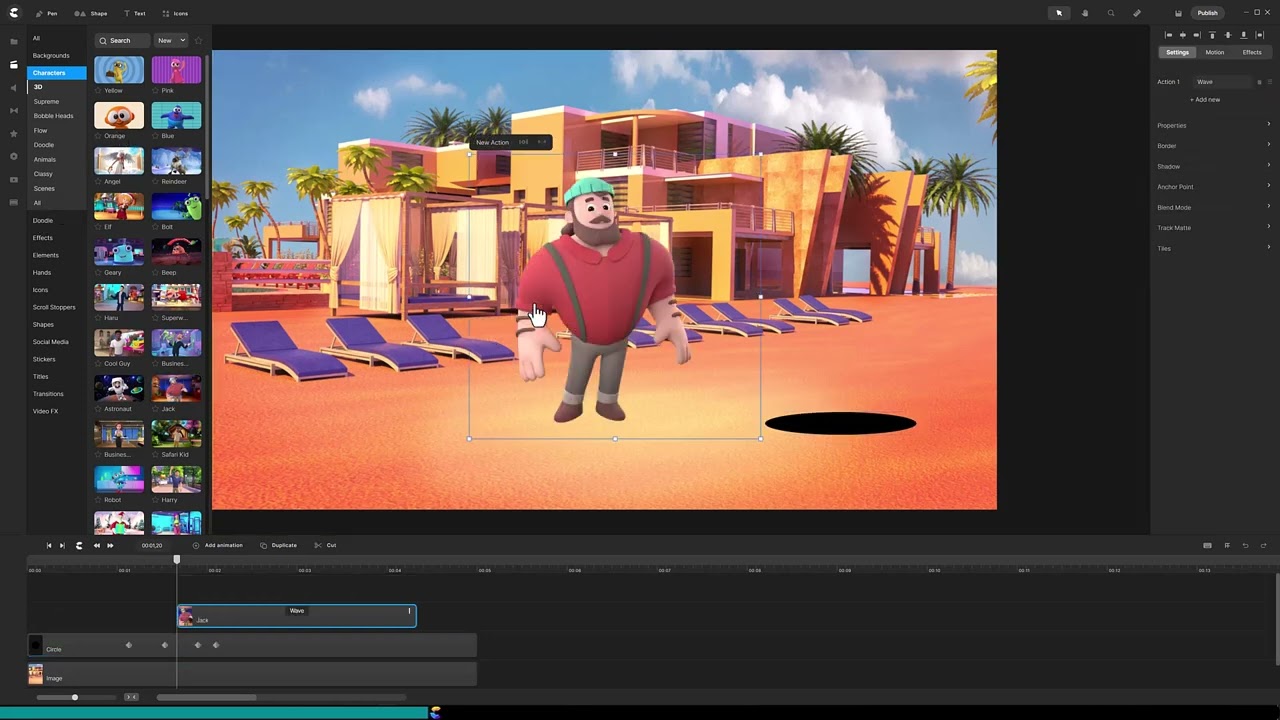Expand the Track Matte section
This screenshot has height=720, width=1280.
(x=1213, y=228)
